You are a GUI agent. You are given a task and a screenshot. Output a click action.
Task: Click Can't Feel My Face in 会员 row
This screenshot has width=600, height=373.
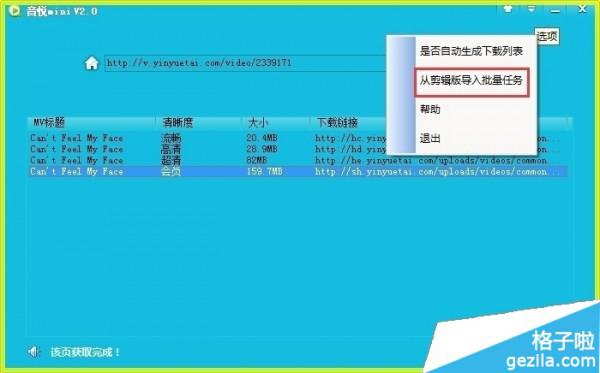click(77, 171)
